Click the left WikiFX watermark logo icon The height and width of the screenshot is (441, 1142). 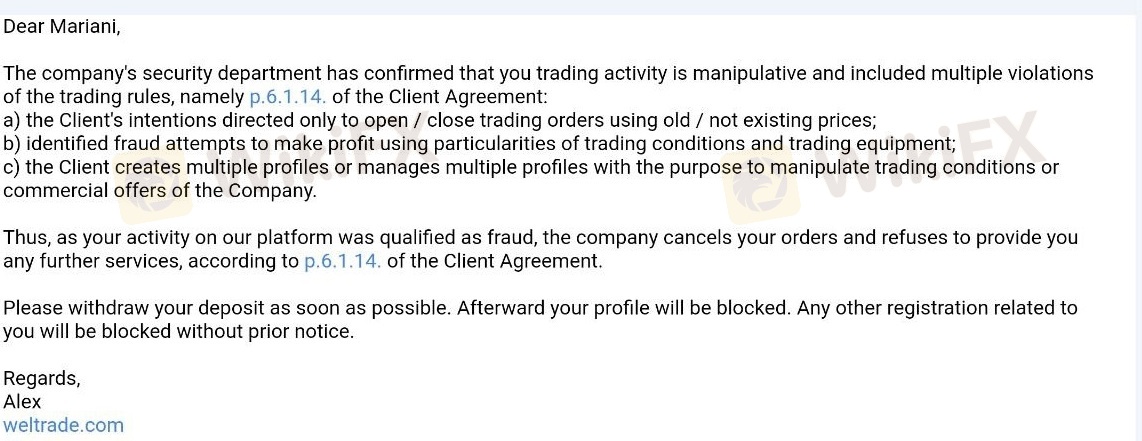tap(157, 178)
